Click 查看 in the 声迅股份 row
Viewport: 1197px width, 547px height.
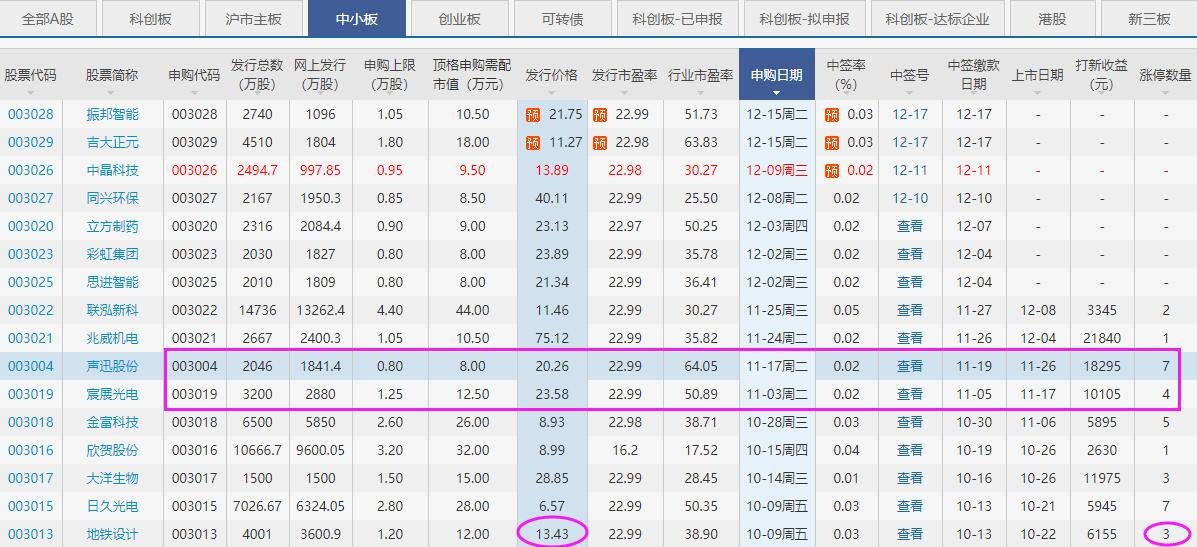tap(910, 366)
